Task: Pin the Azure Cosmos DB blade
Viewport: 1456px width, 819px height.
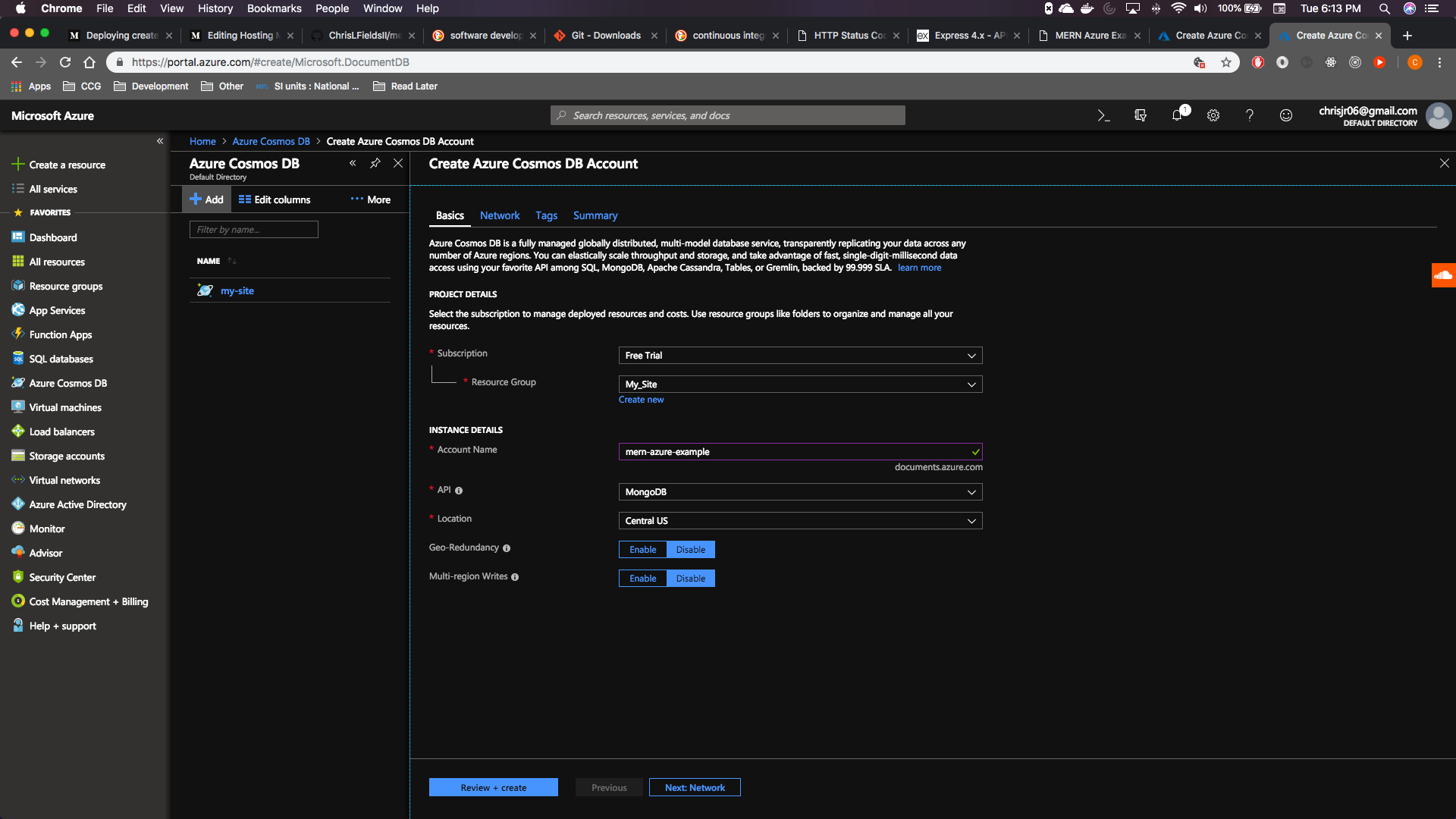Action: [x=375, y=163]
